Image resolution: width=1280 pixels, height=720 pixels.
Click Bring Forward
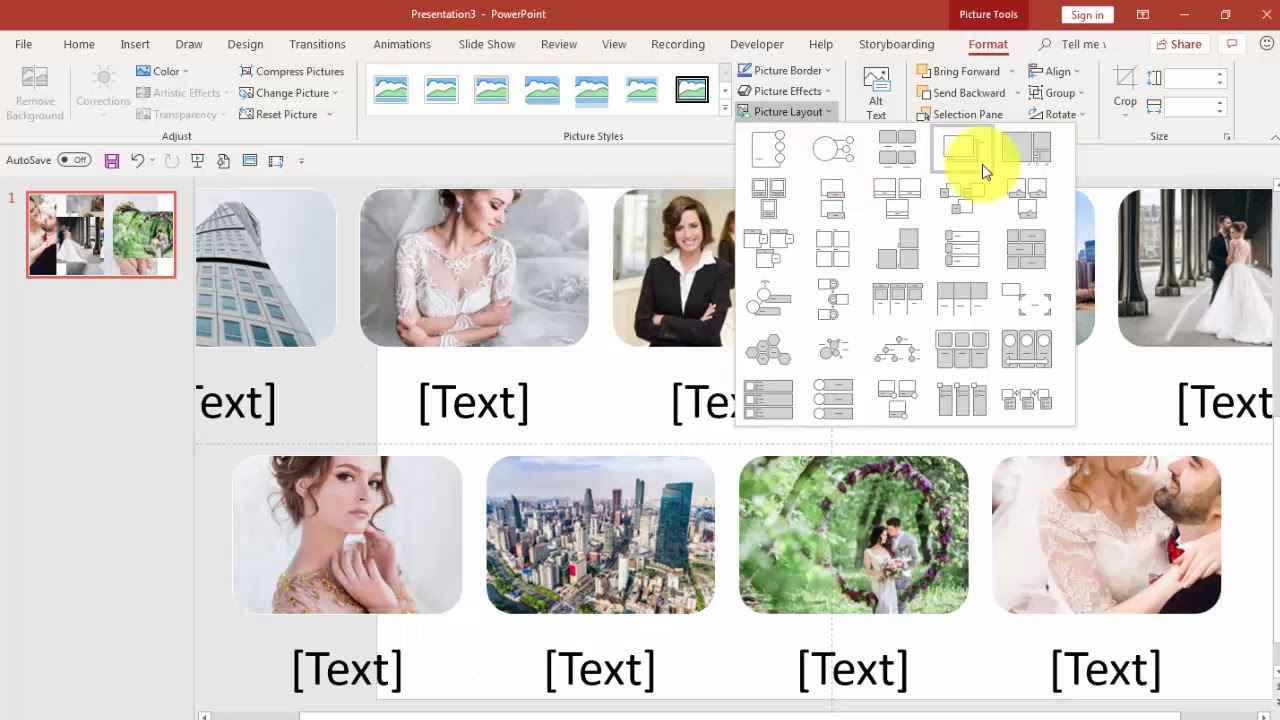[x=958, y=71]
